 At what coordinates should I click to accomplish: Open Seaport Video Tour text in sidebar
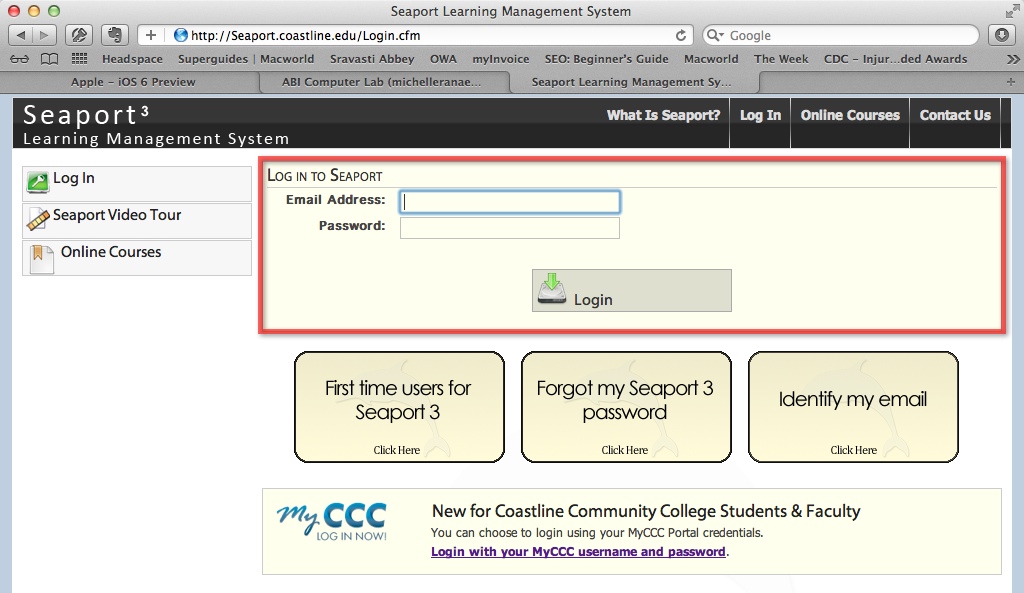[x=117, y=215]
